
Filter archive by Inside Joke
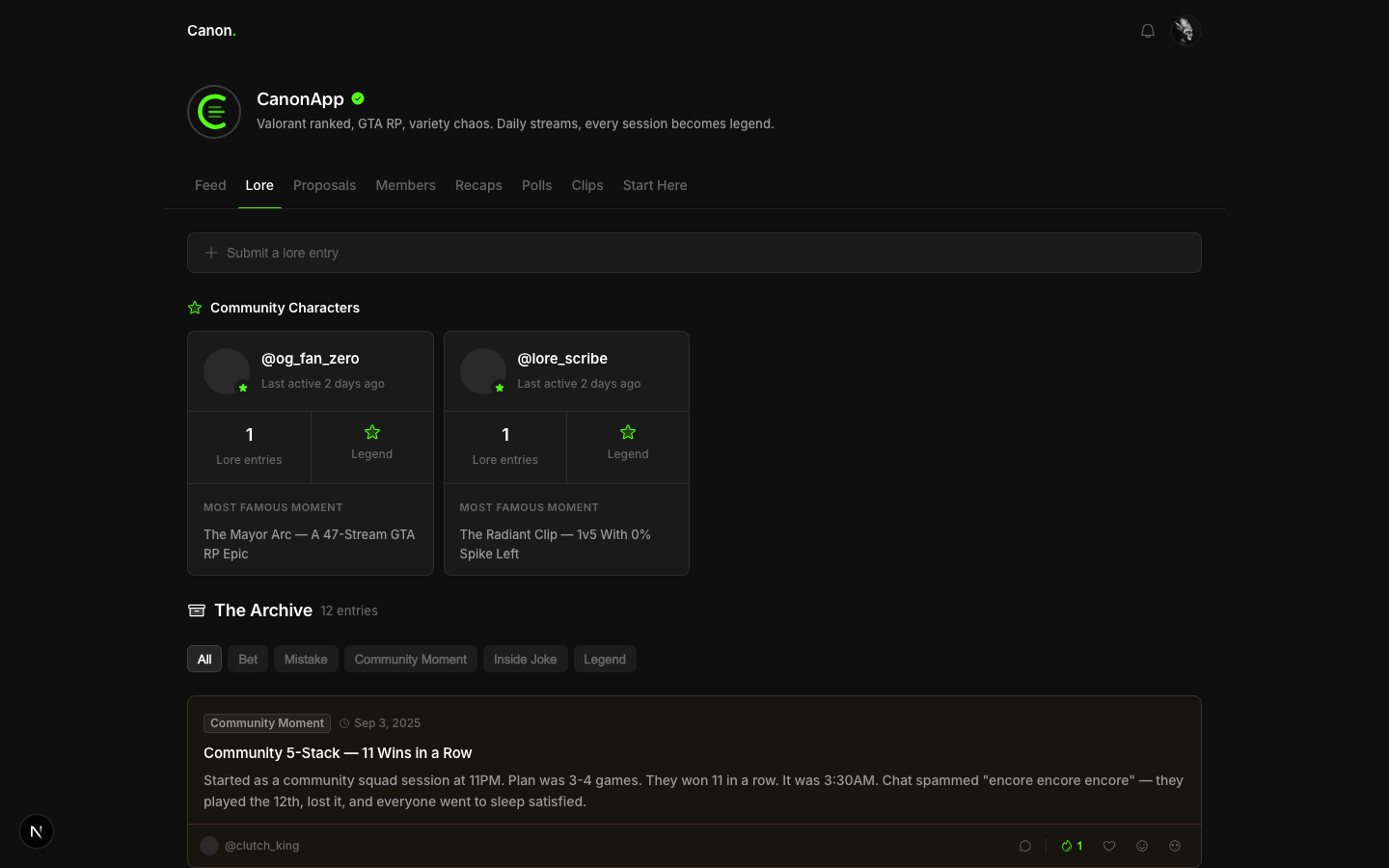pyautogui.click(x=525, y=660)
